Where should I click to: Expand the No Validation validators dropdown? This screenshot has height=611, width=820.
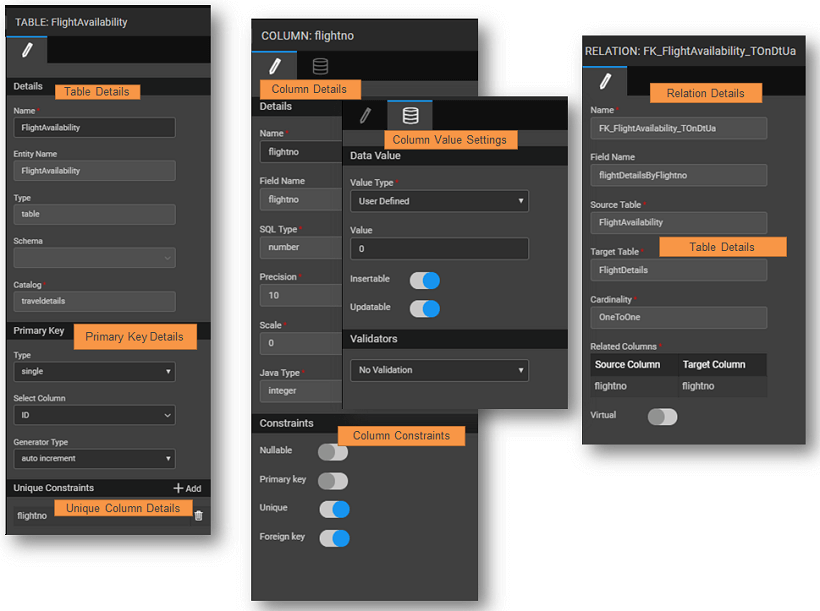click(439, 370)
